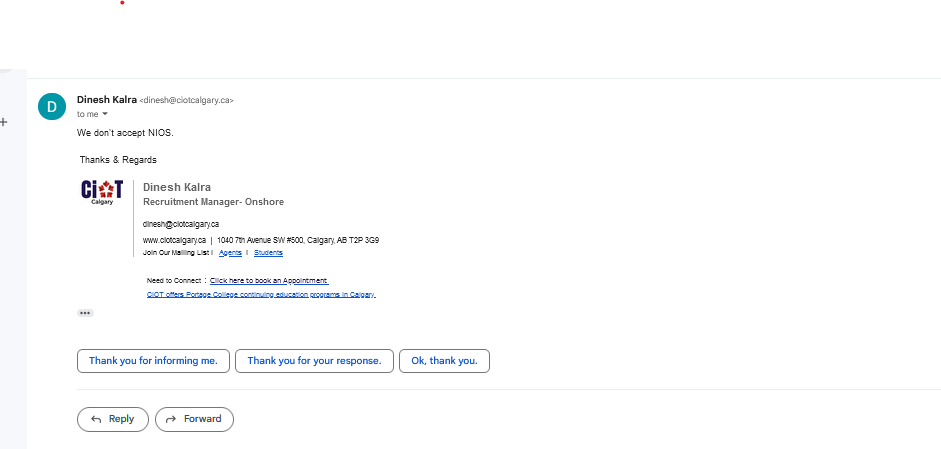Click the teal D sender avatar
This screenshot has height=449, width=941.
click(x=52, y=106)
